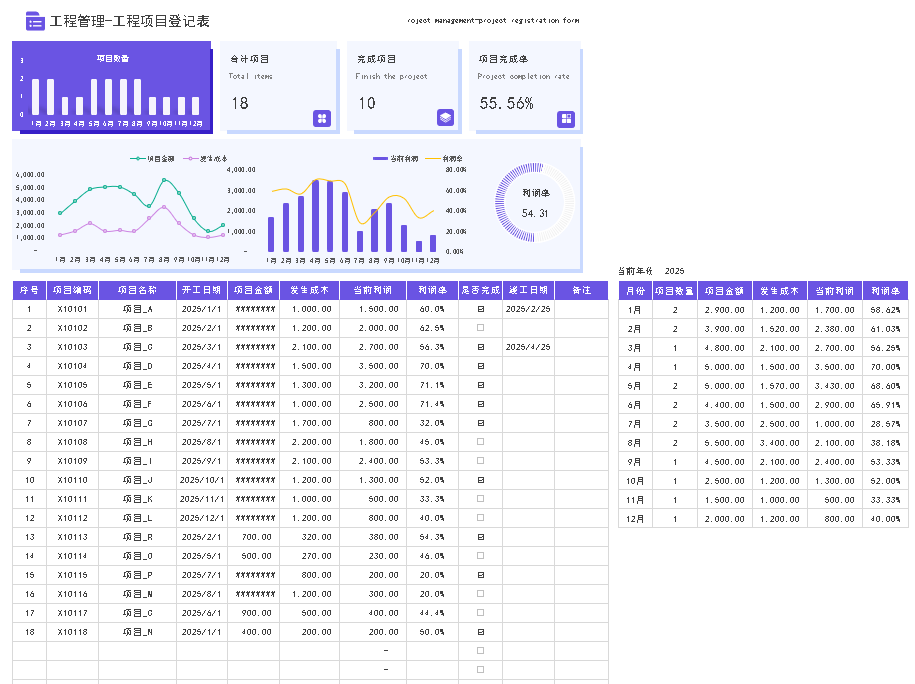
Task: Toggle the completion checkbox for 项目_L
Action: (x=480, y=518)
